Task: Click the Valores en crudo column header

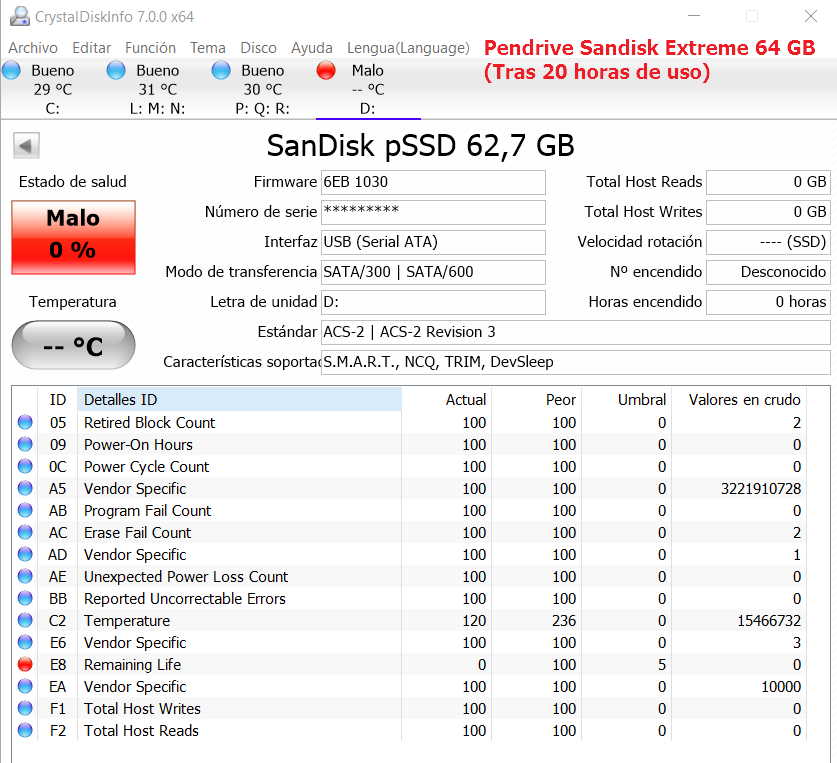Action: pyautogui.click(x=739, y=399)
